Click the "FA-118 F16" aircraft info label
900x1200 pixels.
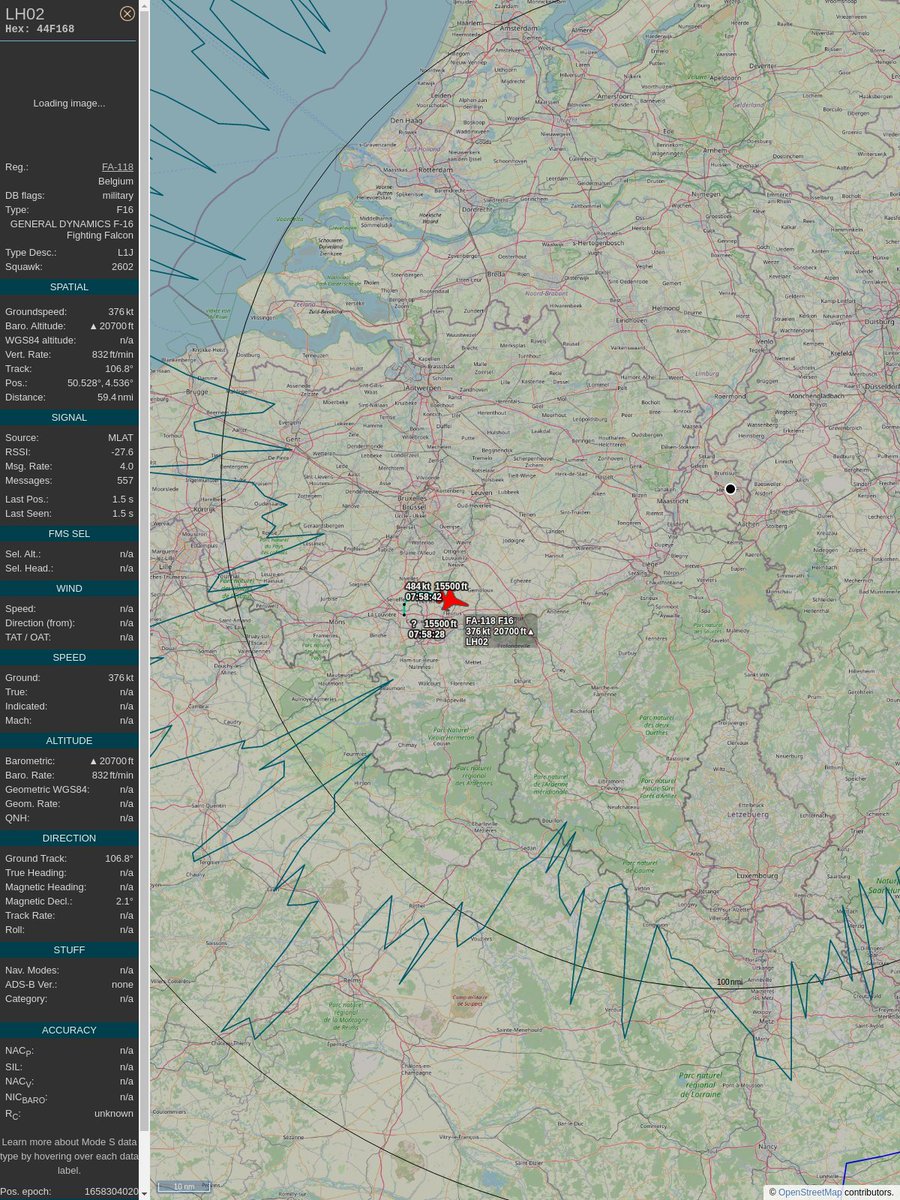[x=489, y=621]
